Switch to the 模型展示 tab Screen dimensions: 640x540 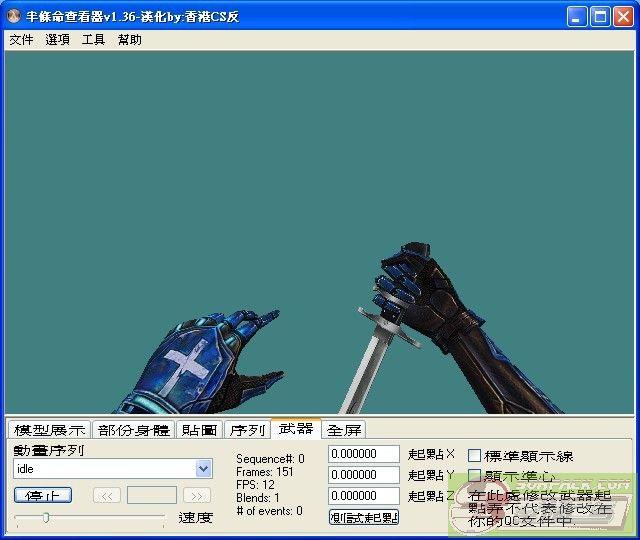click(x=48, y=430)
